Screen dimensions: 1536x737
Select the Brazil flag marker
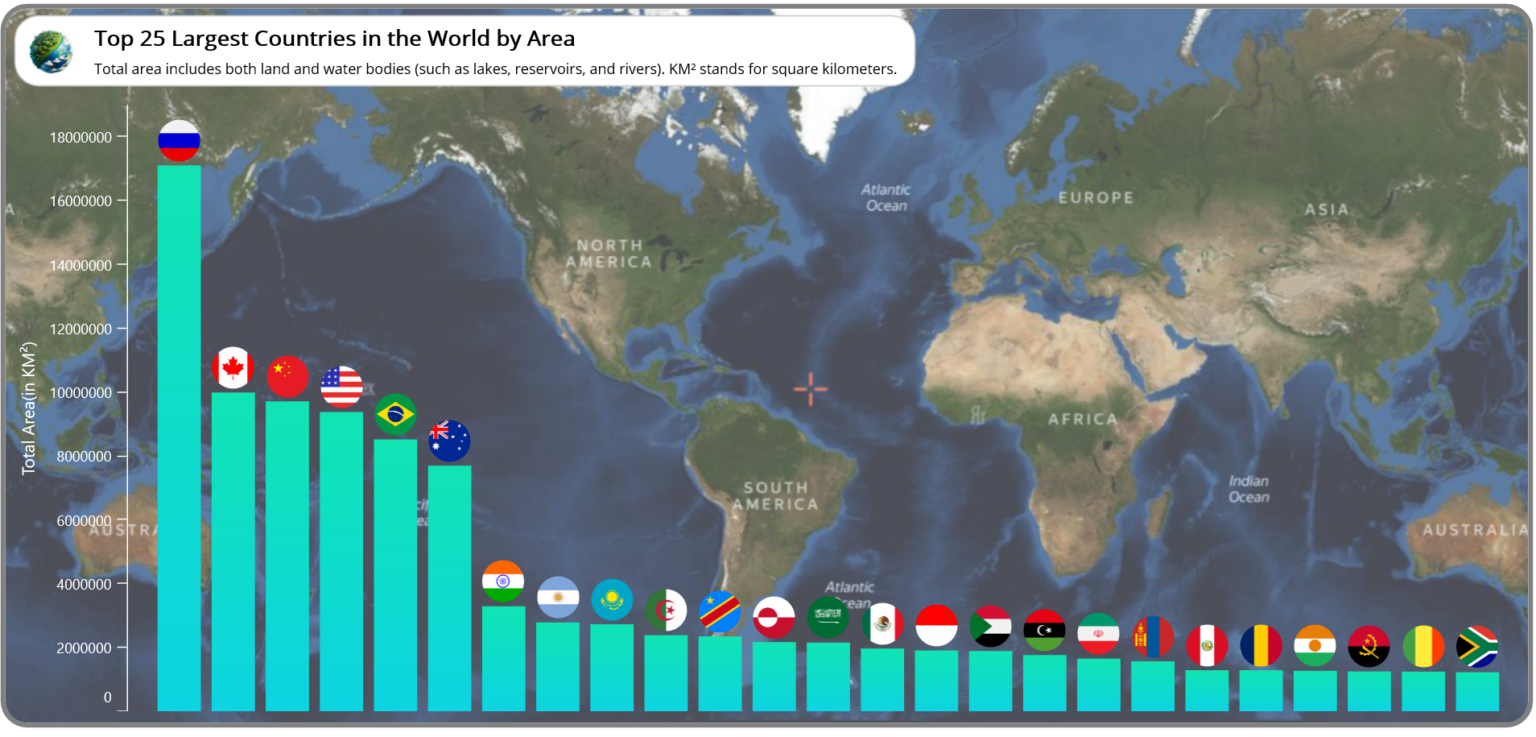tap(395, 413)
